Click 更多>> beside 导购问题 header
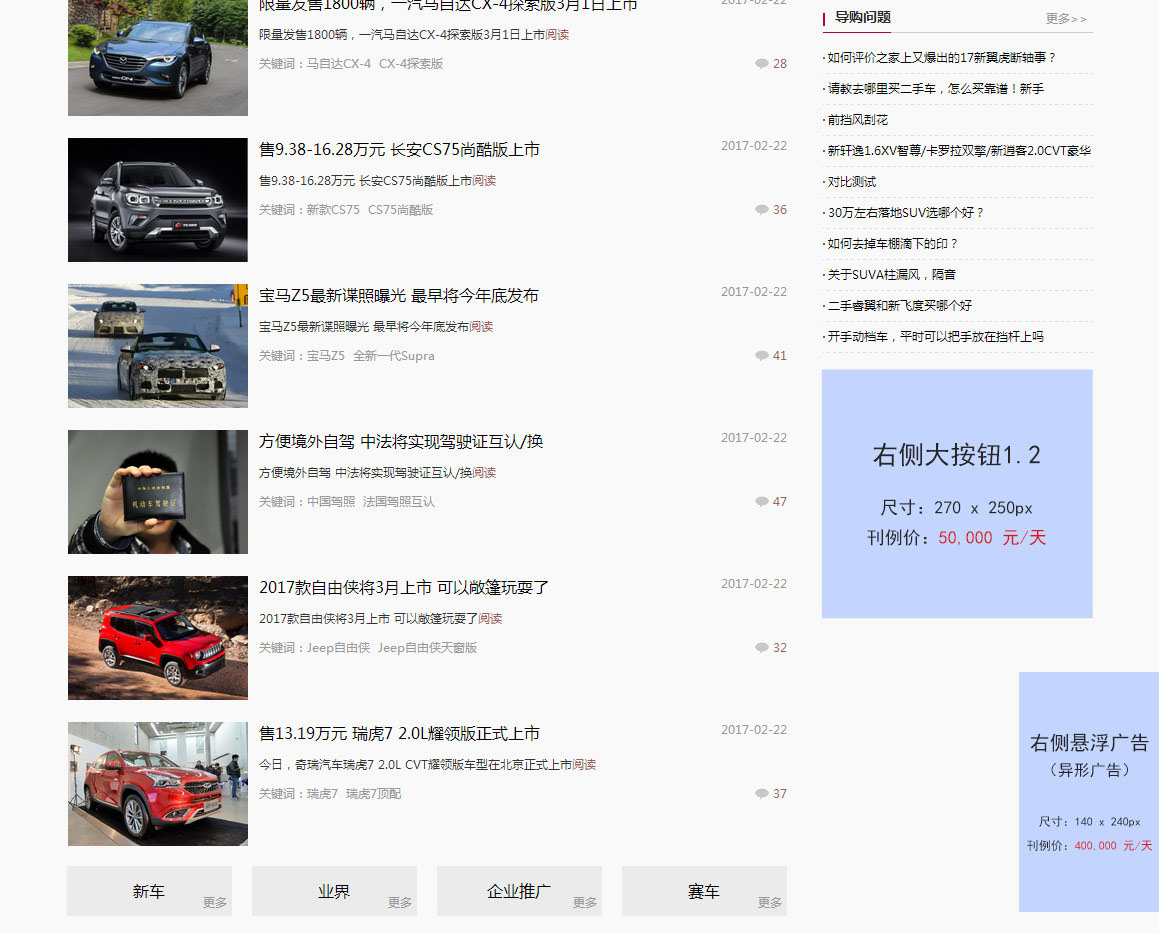This screenshot has height=933, width=1159. click(x=1066, y=18)
